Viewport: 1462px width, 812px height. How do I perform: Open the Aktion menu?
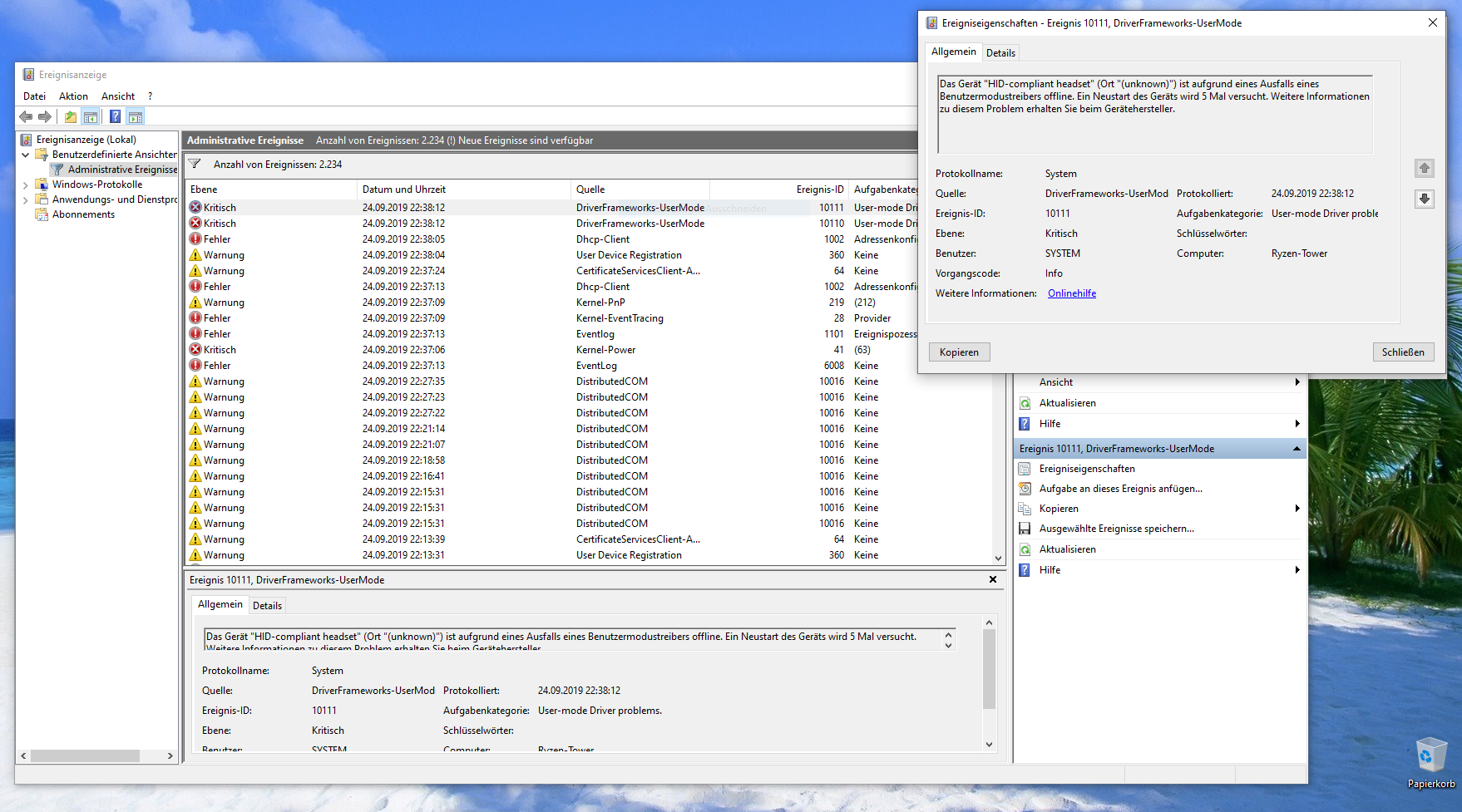[73, 96]
